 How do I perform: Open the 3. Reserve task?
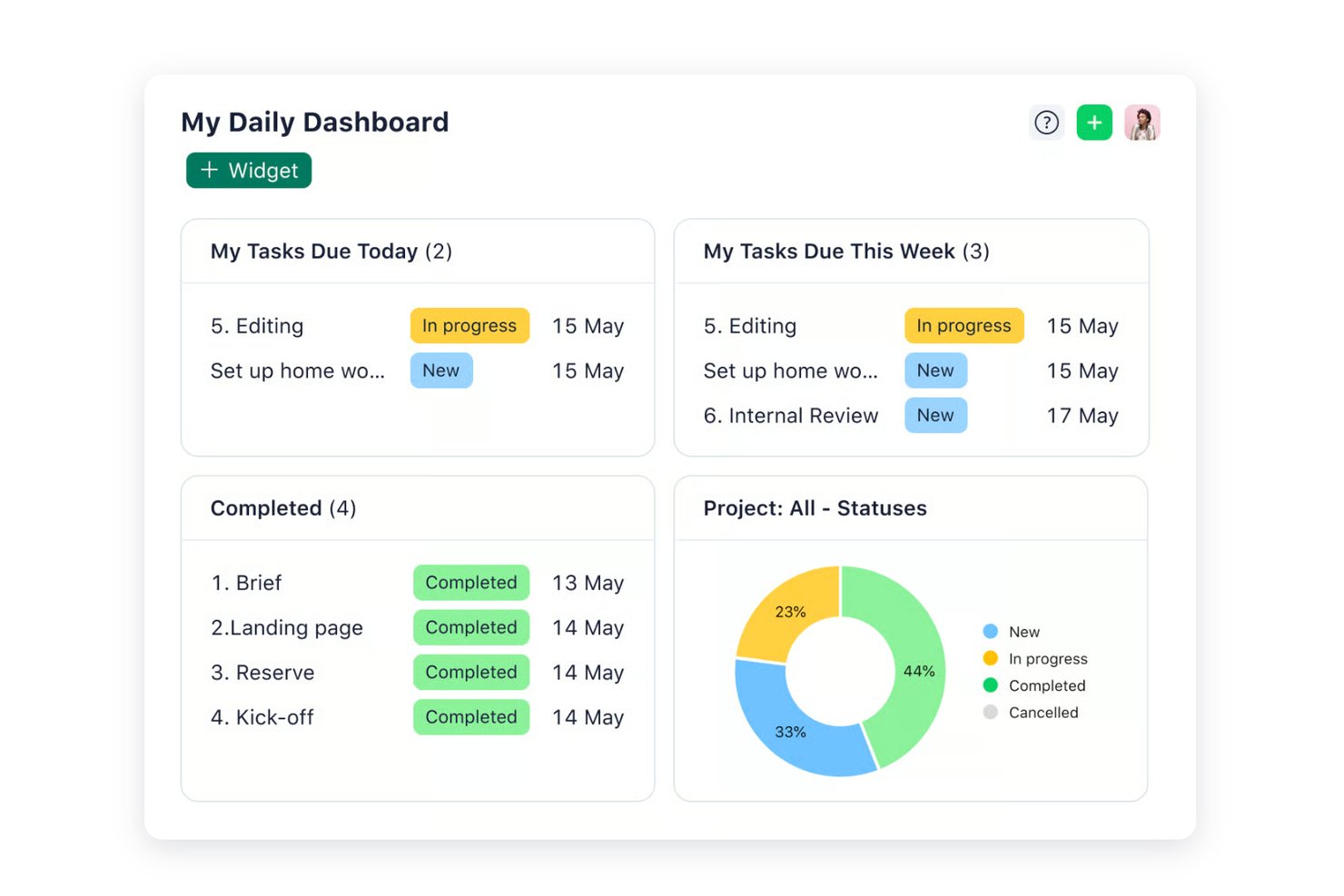[262, 673]
